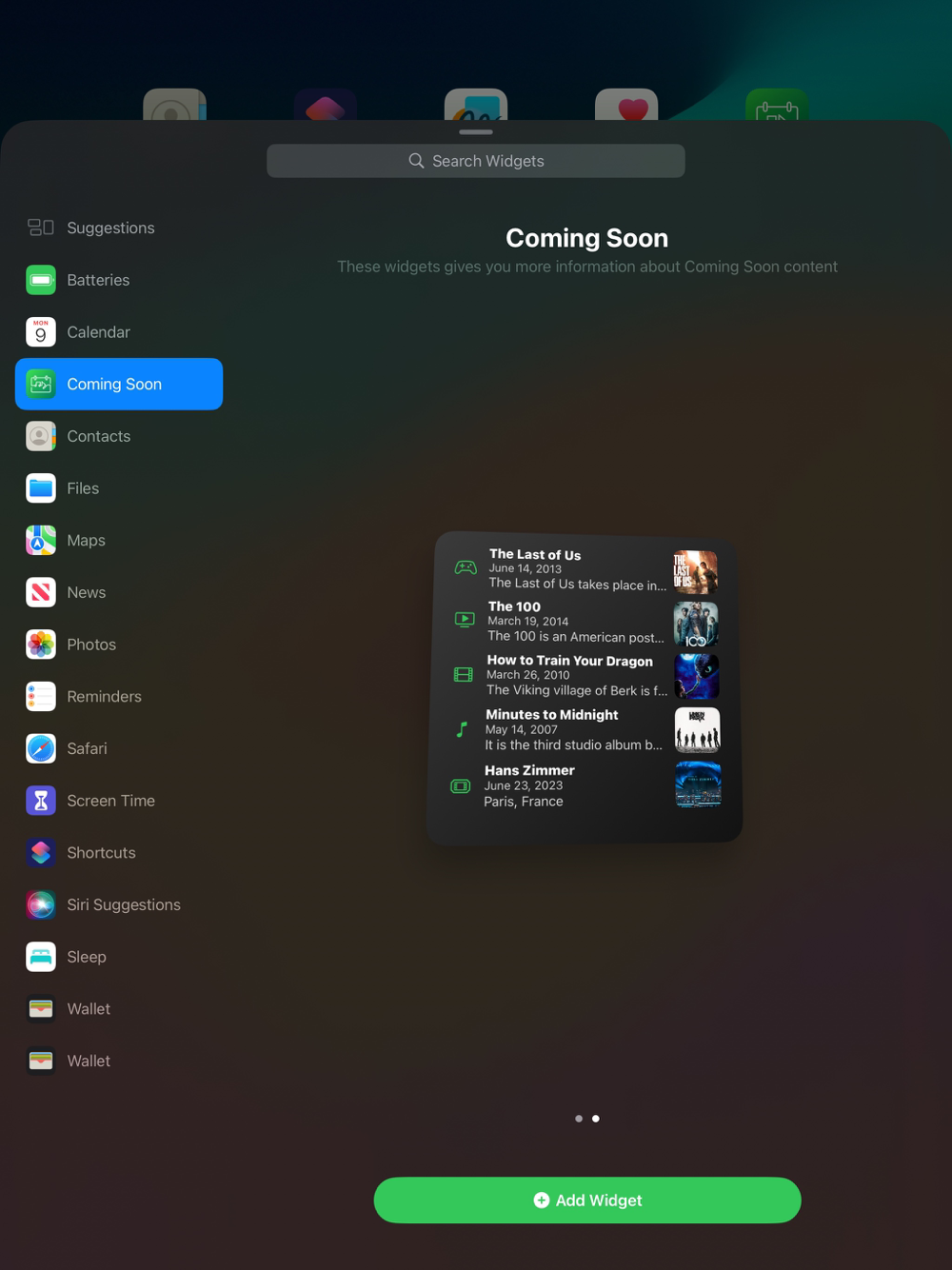The image size is (952, 1270).
Task: Click the ticket icon beside Hans Zimmer
Action: point(461,785)
